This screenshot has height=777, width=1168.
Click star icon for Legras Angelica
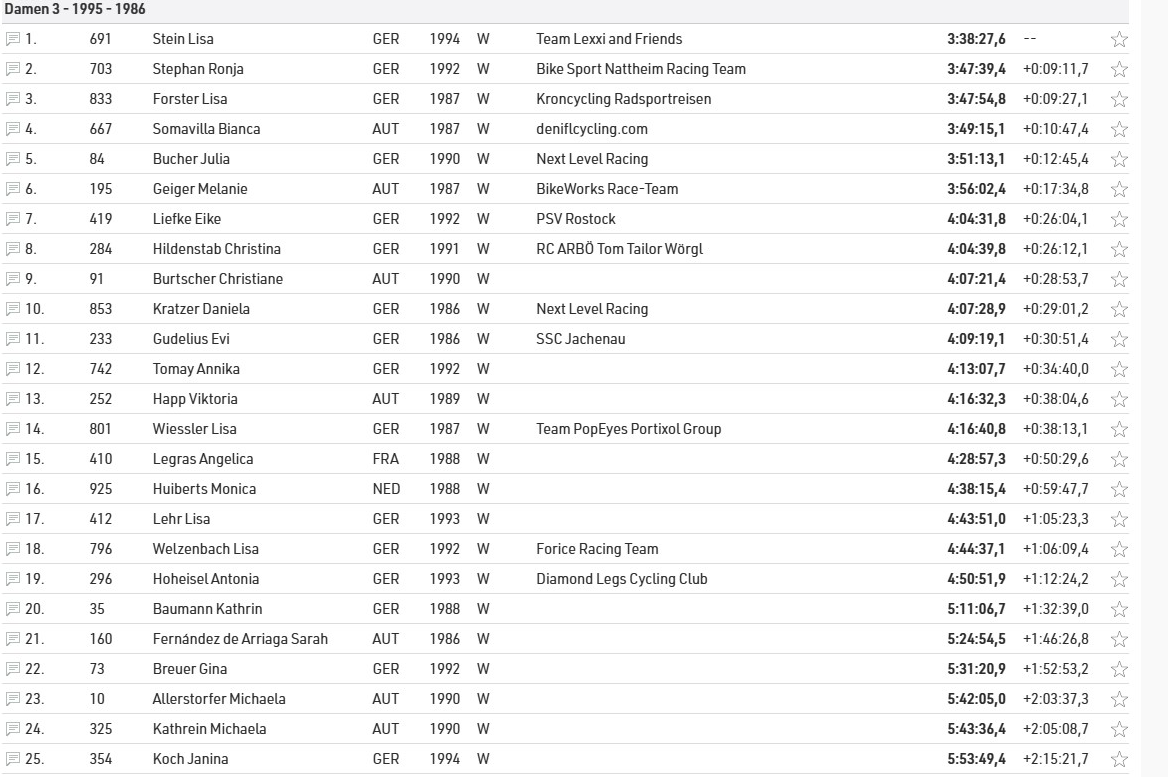[x=1119, y=460]
